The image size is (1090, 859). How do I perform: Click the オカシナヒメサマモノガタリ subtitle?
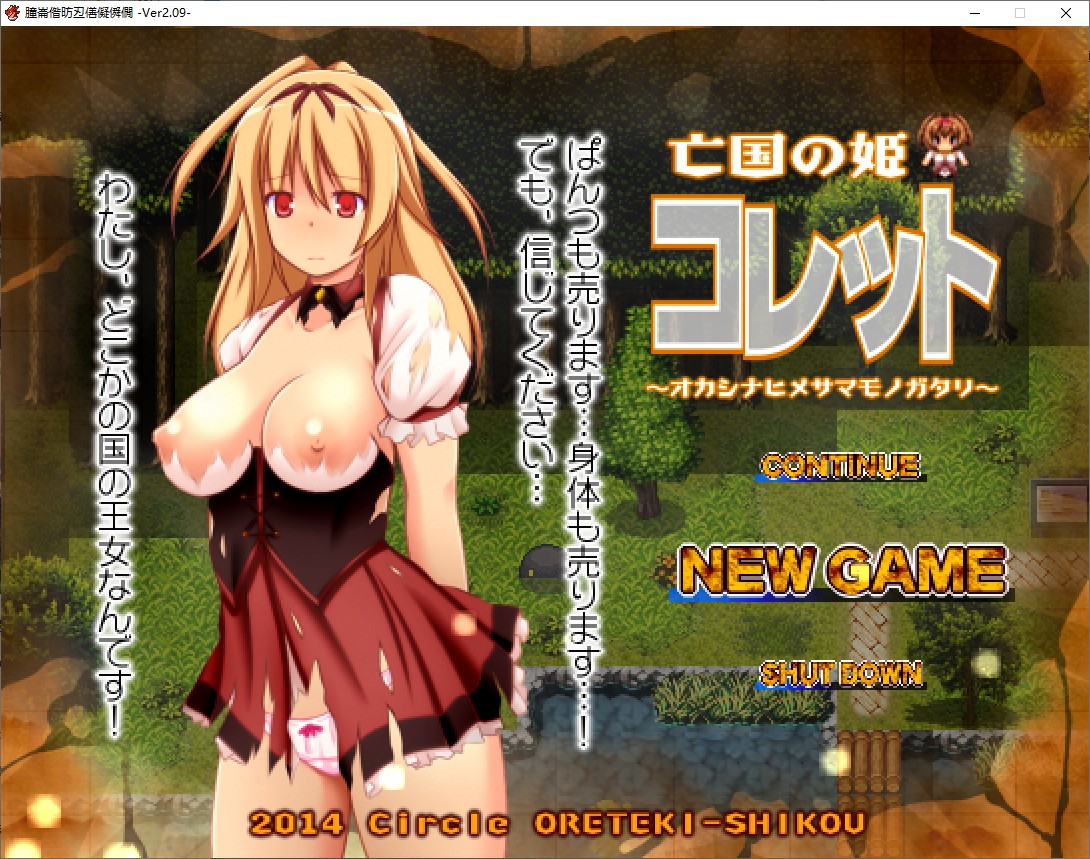click(x=823, y=388)
